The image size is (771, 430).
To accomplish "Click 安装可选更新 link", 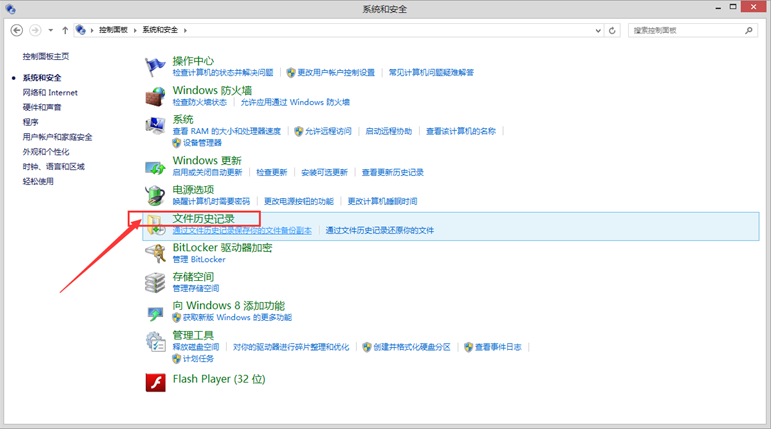I will 324,172.
